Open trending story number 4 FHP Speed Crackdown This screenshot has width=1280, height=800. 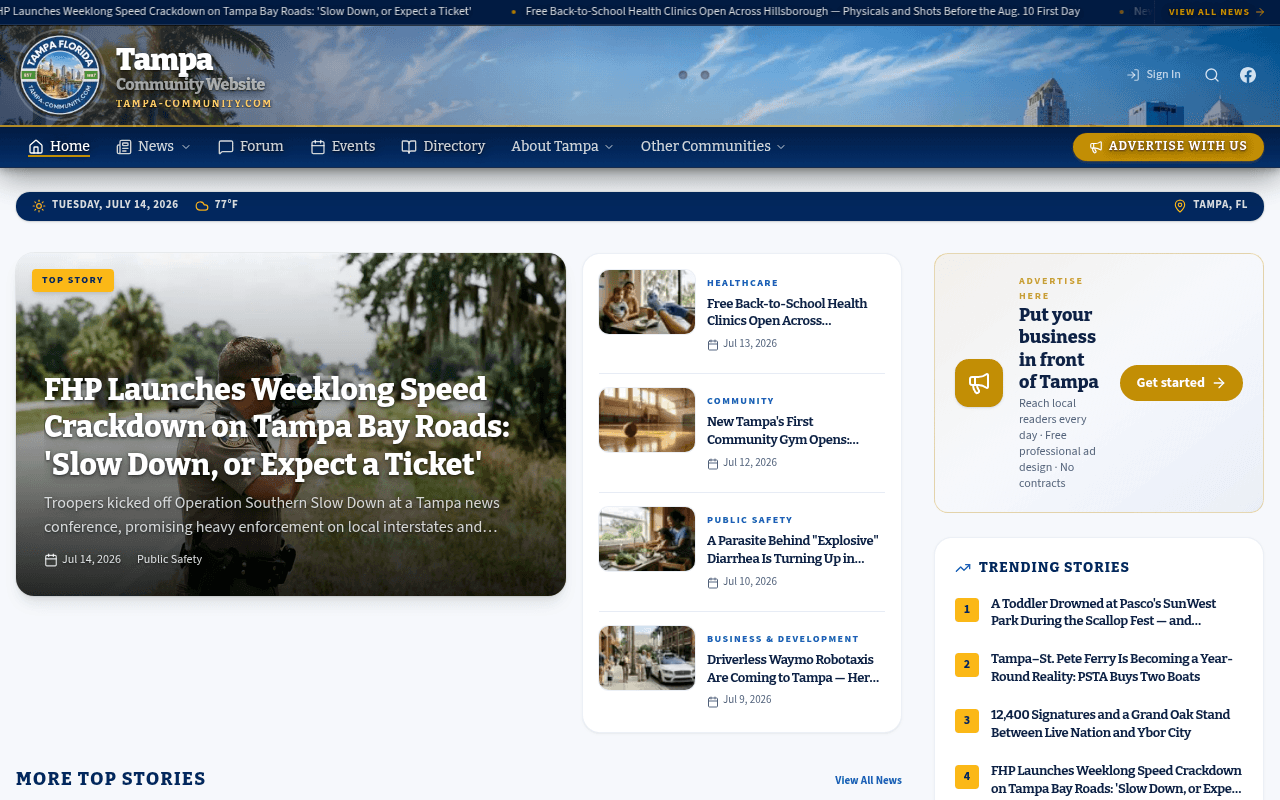coord(1117,779)
